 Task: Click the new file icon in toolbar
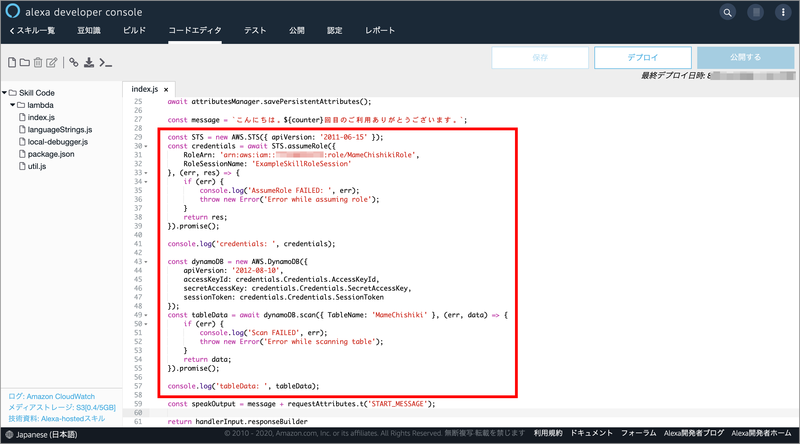click(x=12, y=62)
